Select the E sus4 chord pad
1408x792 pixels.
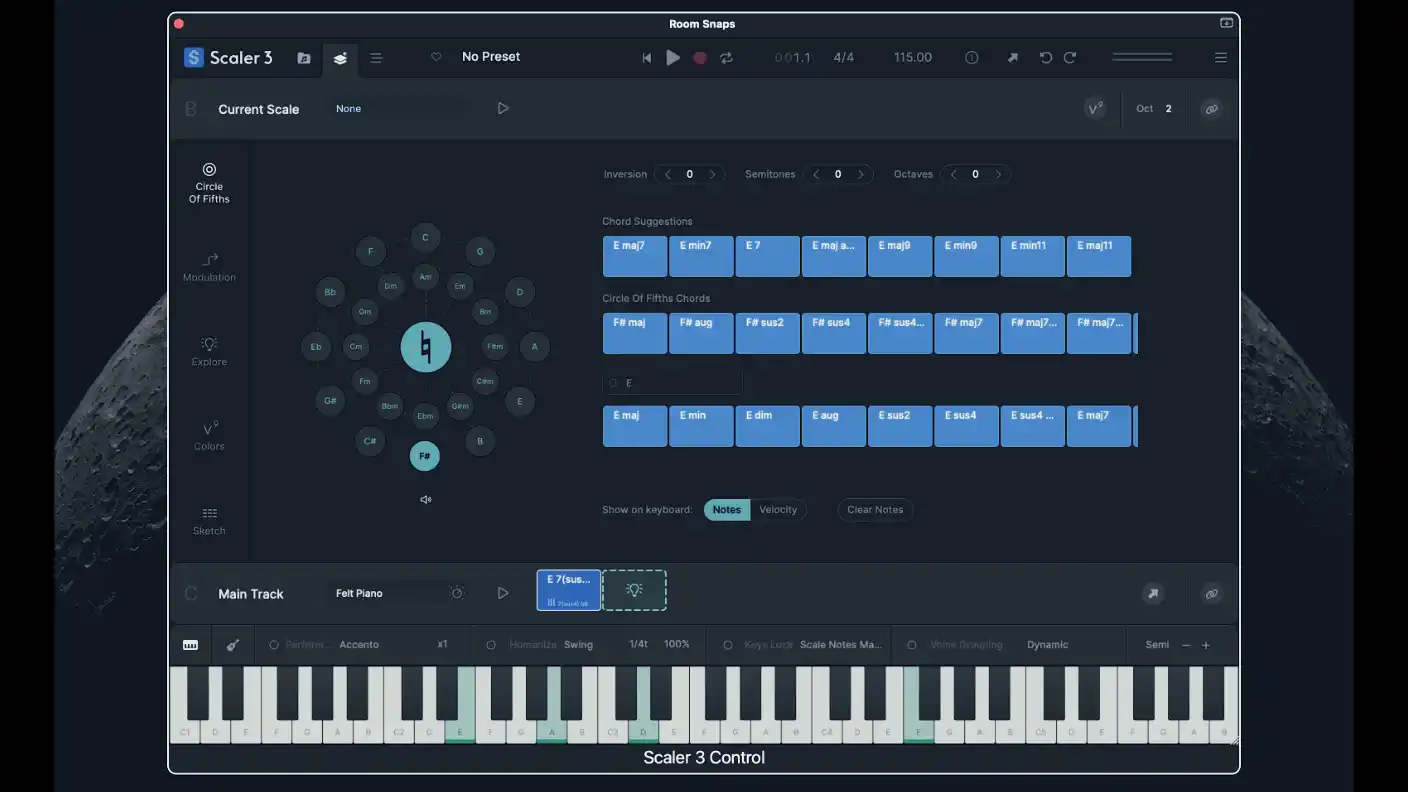pyautogui.click(x=966, y=426)
